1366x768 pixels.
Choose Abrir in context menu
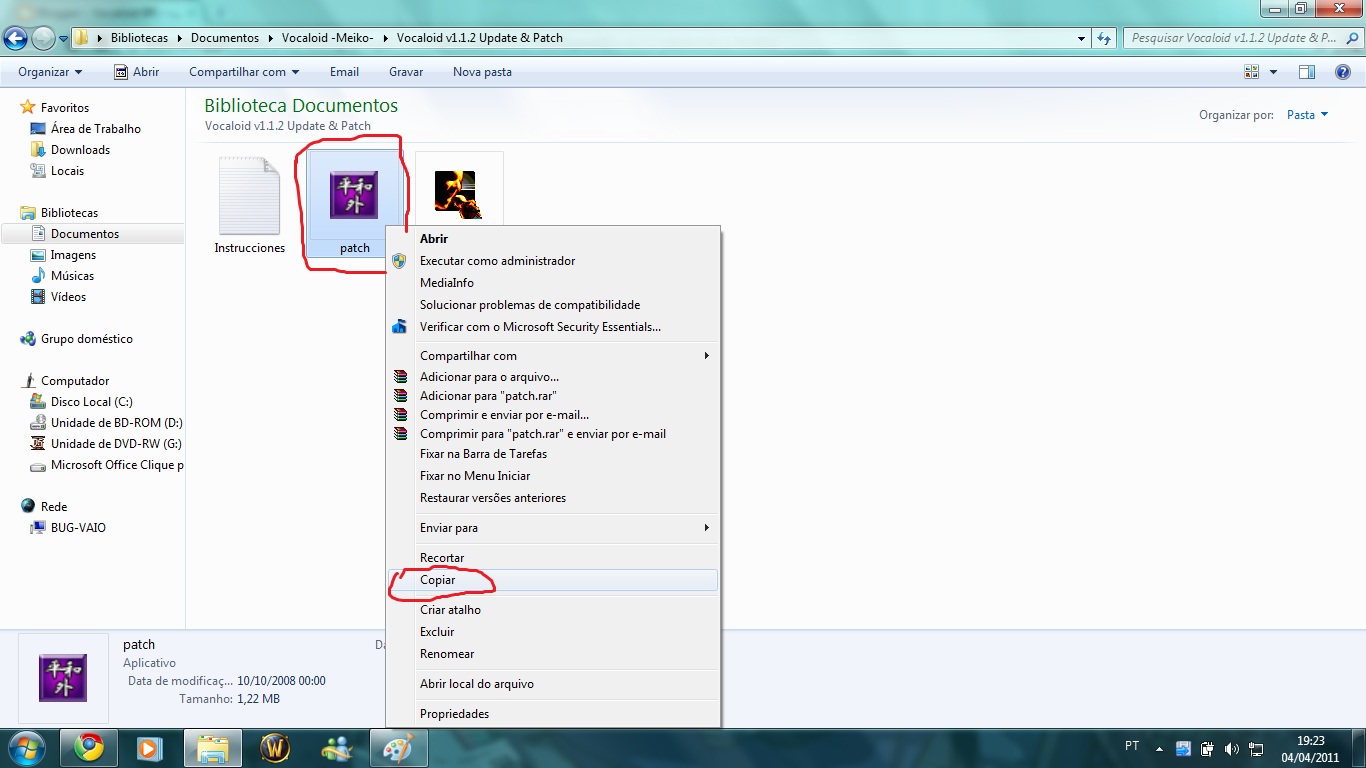point(553,239)
